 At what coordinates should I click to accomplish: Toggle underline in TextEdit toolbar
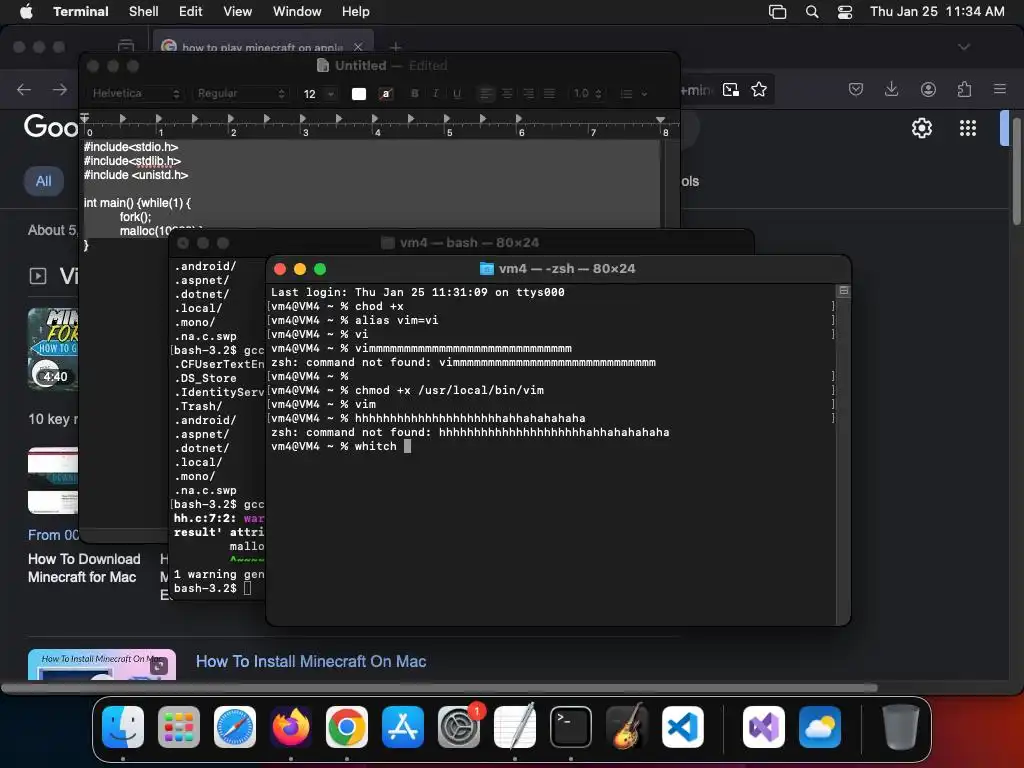456,94
